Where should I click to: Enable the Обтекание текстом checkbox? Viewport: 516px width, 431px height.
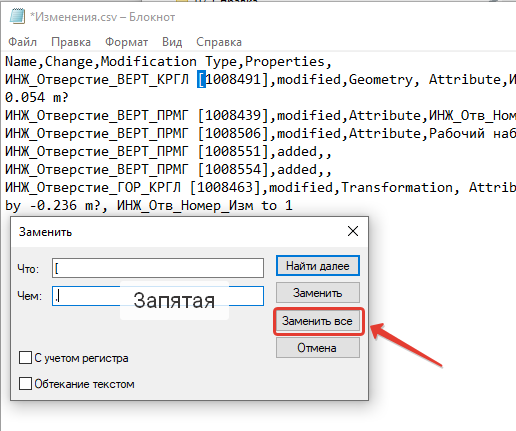click(26, 384)
